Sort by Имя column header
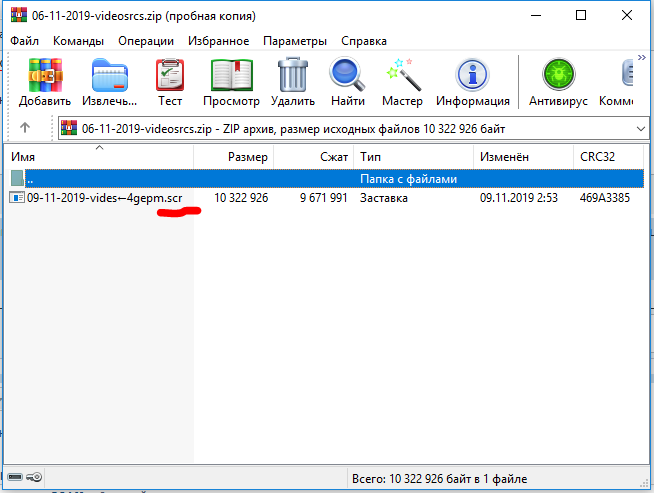Screen dimensions: 654x493 (99, 157)
